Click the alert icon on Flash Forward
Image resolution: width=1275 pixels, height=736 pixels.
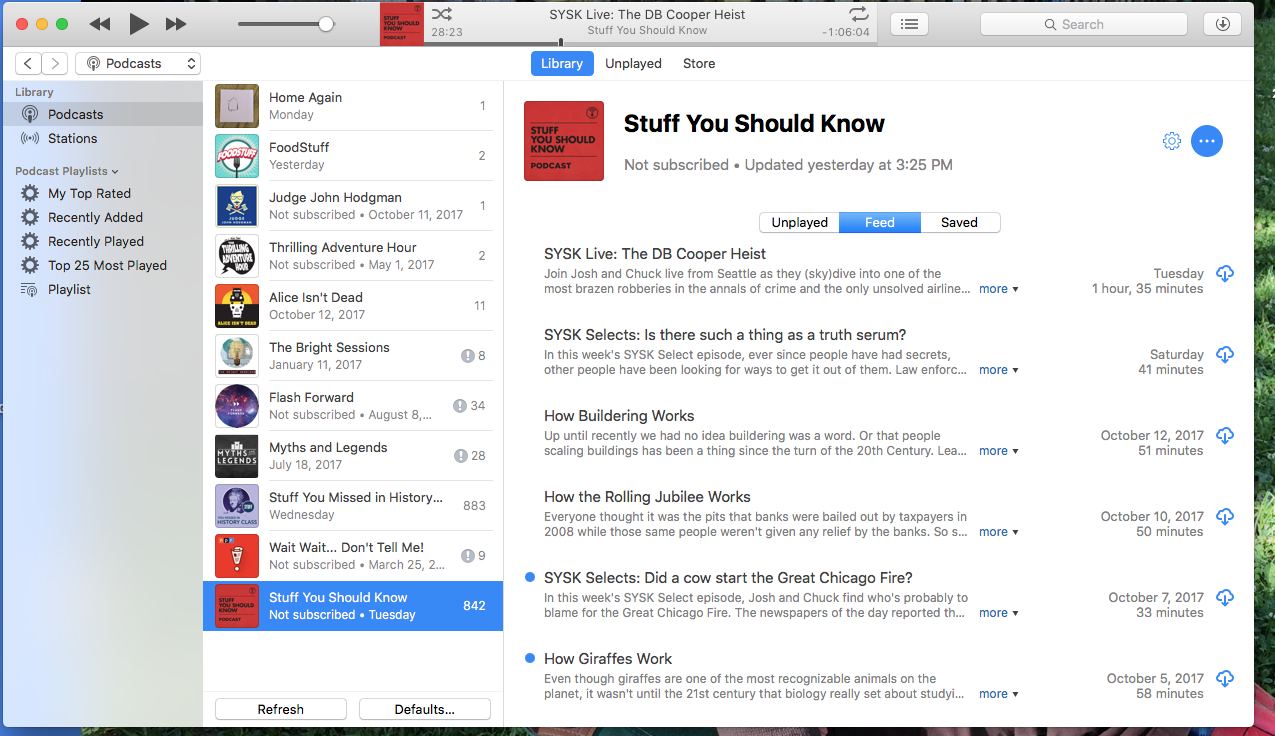coord(460,406)
